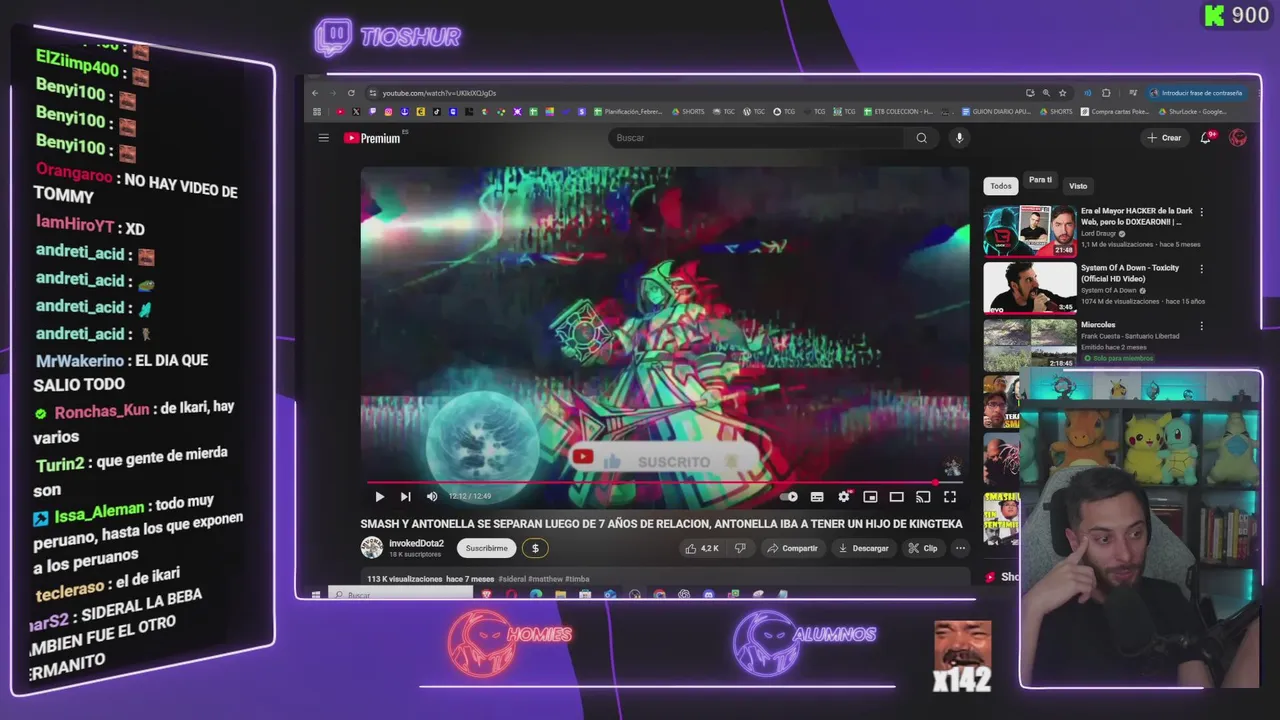Cast video to TV icon
The height and width of the screenshot is (720, 1280).
[923, 497]
